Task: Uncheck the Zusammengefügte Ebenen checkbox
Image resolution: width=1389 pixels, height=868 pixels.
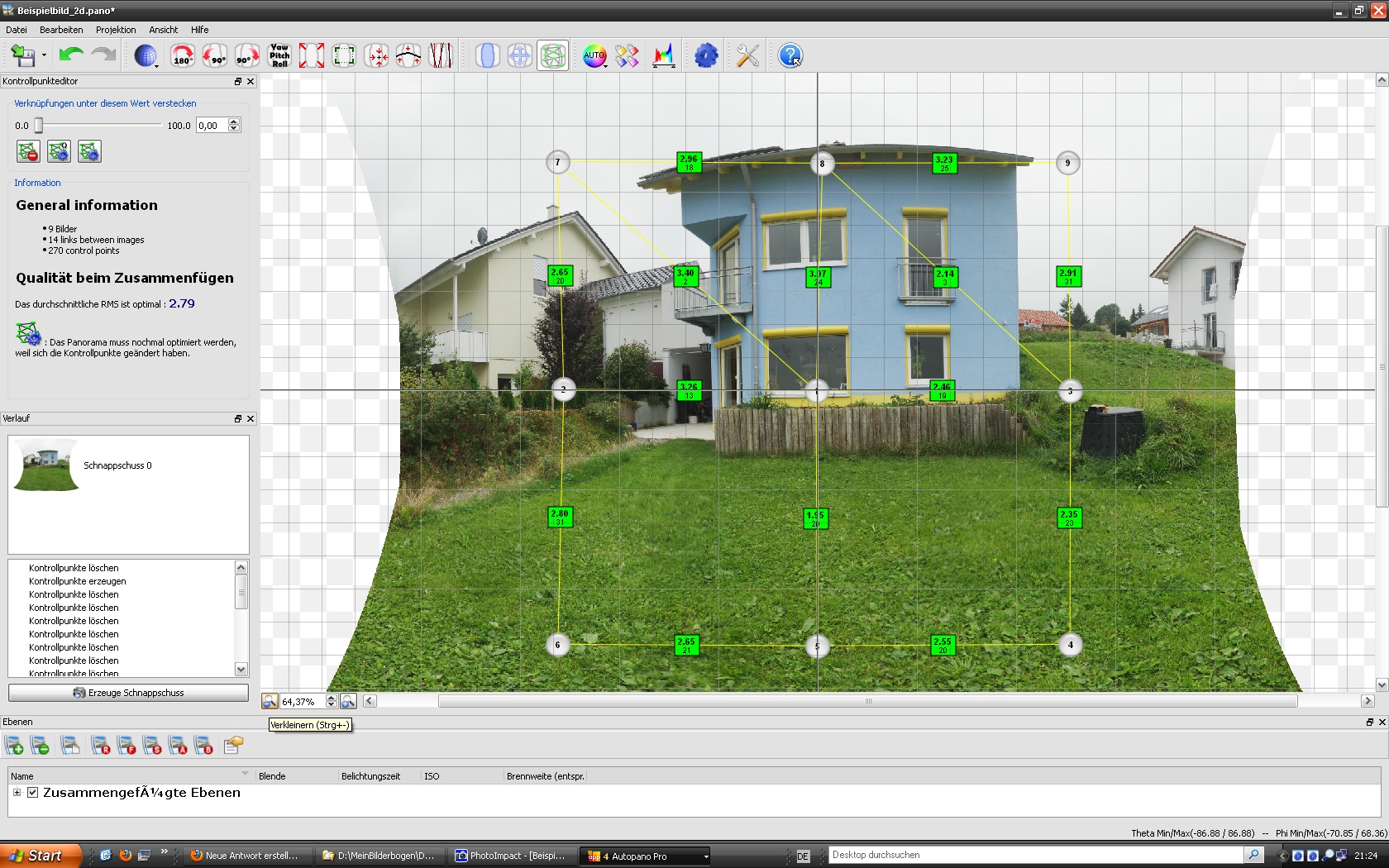Action: (33, 792)
